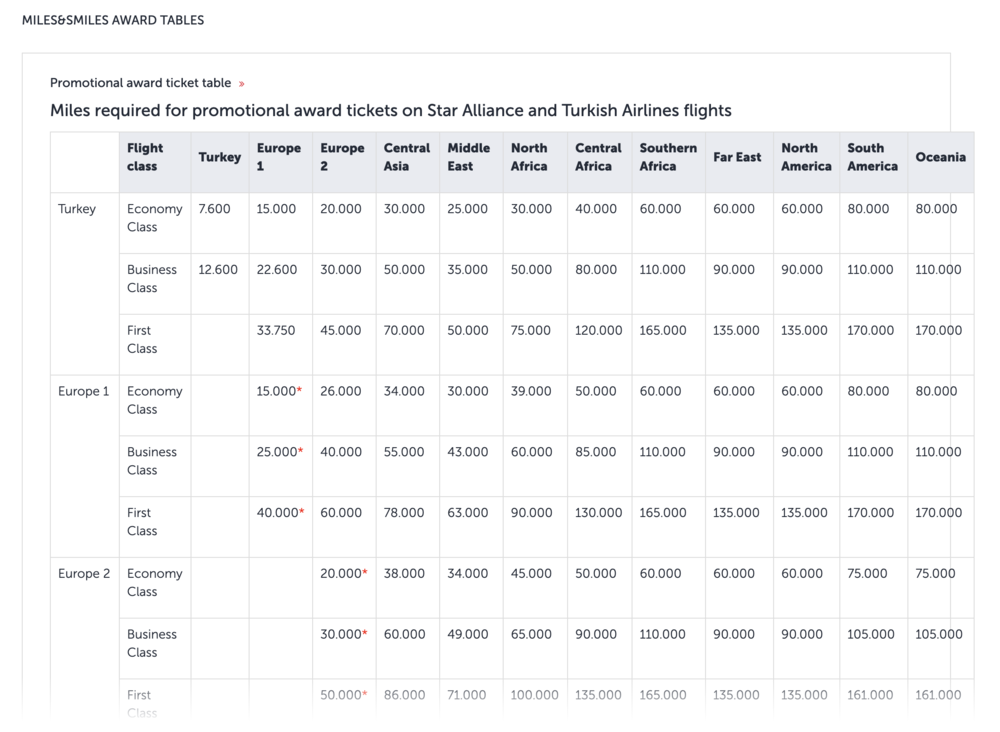Select the Europe 2 origin row label
Screen dimensions: 1000x732
click(x=84, y=574)
